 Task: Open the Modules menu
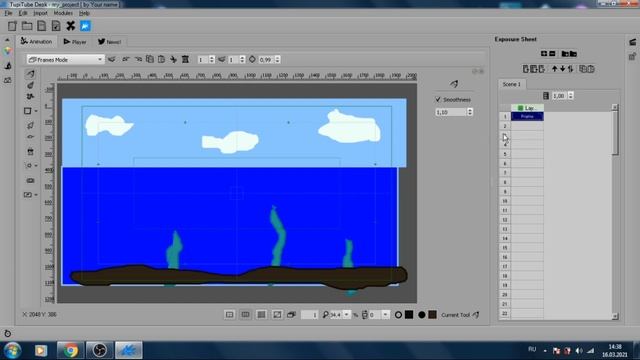click(x=63, y=13)
